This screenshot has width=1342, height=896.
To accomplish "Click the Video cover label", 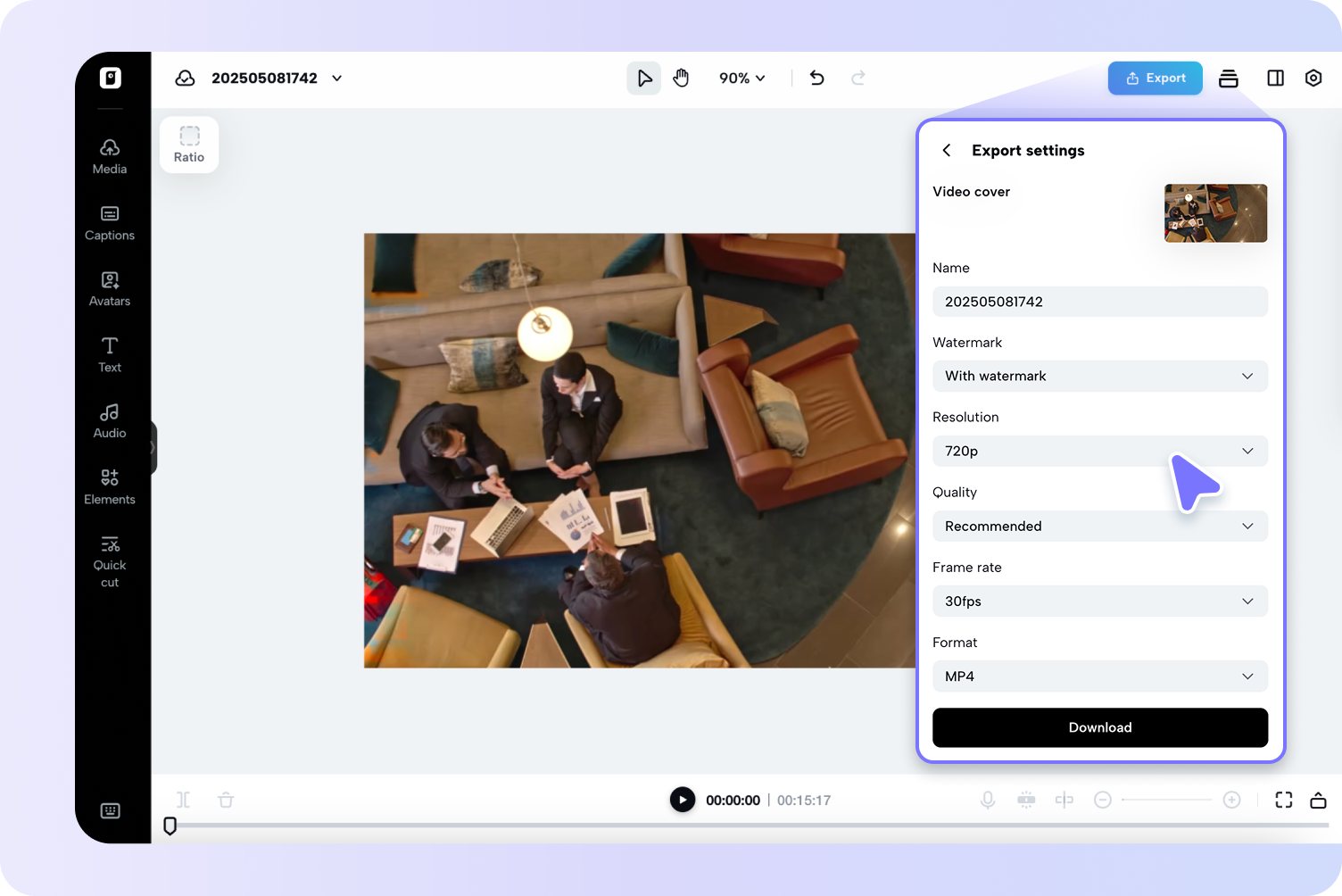I will [x=971, y=192].
